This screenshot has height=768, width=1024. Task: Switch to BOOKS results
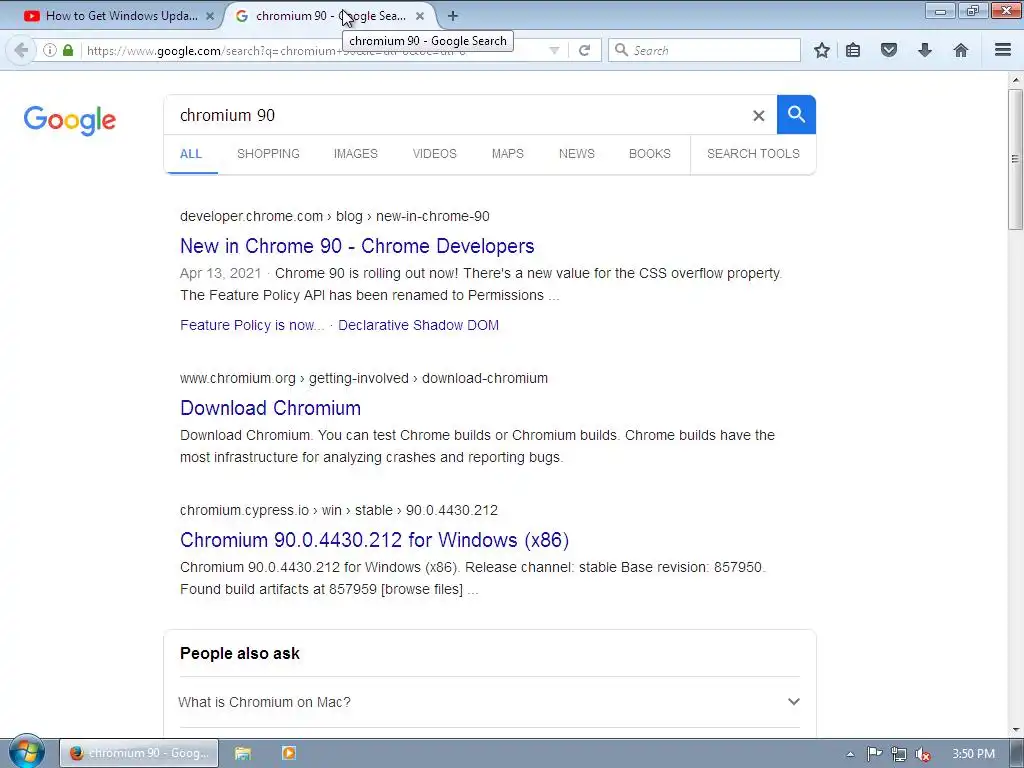(x=650, y=153)
